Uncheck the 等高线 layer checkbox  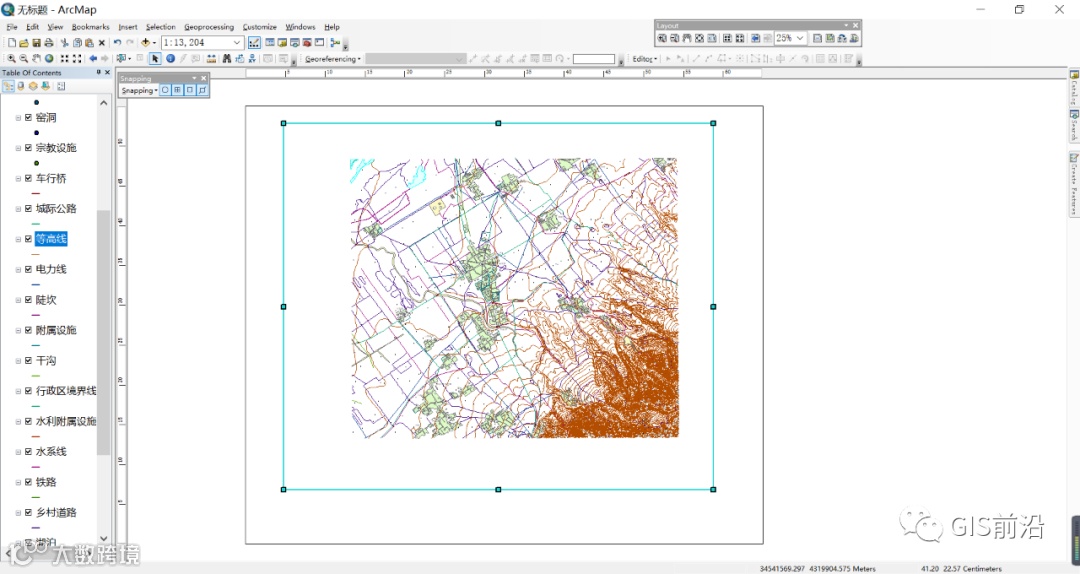point(28,239)
